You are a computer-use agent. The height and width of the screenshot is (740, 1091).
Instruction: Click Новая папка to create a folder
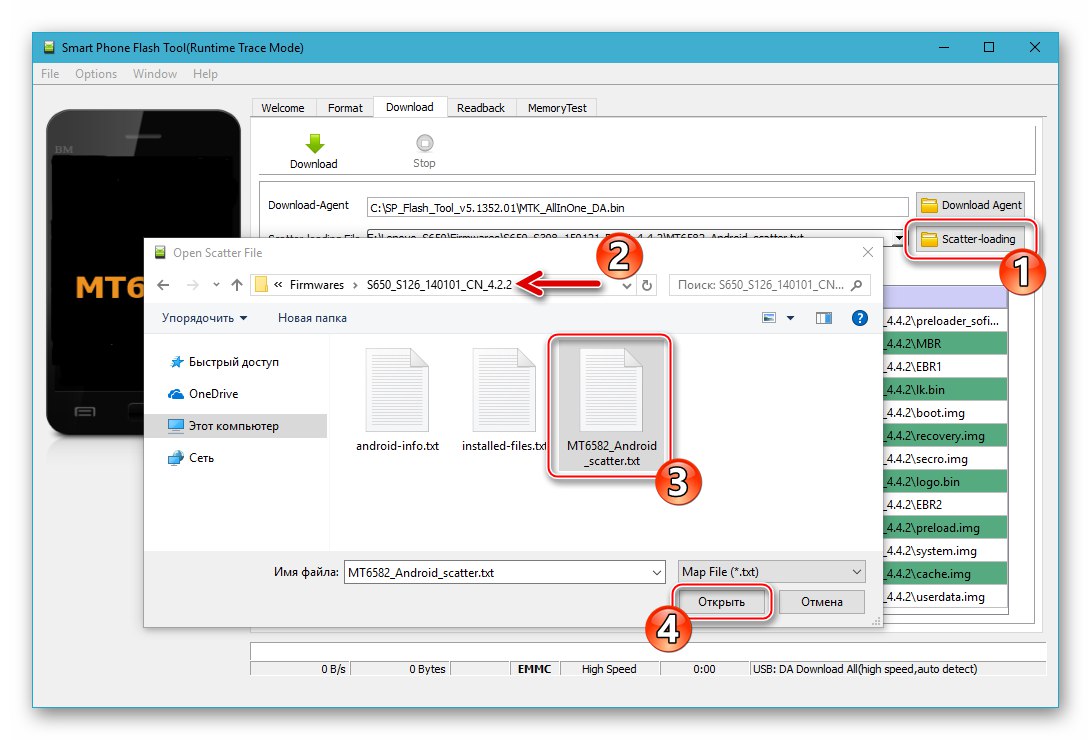312,318
